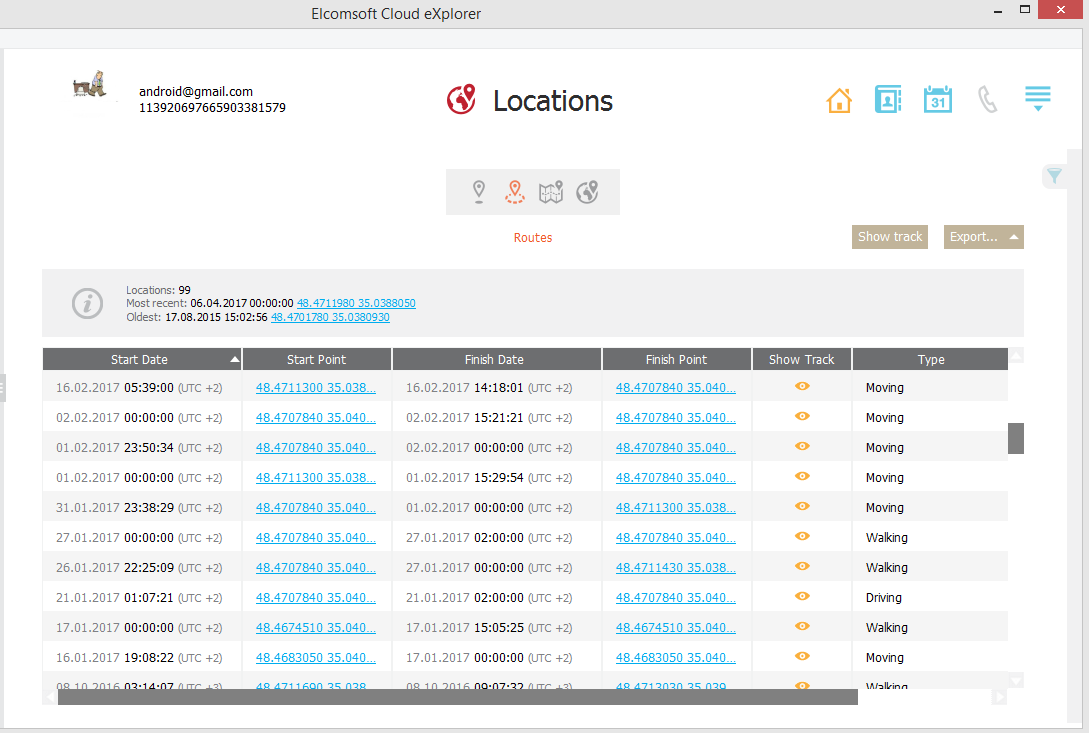This screenshot has width=1089, height=733.
Task: Click the Show Track column header
Action: click(x=801, y=359)
